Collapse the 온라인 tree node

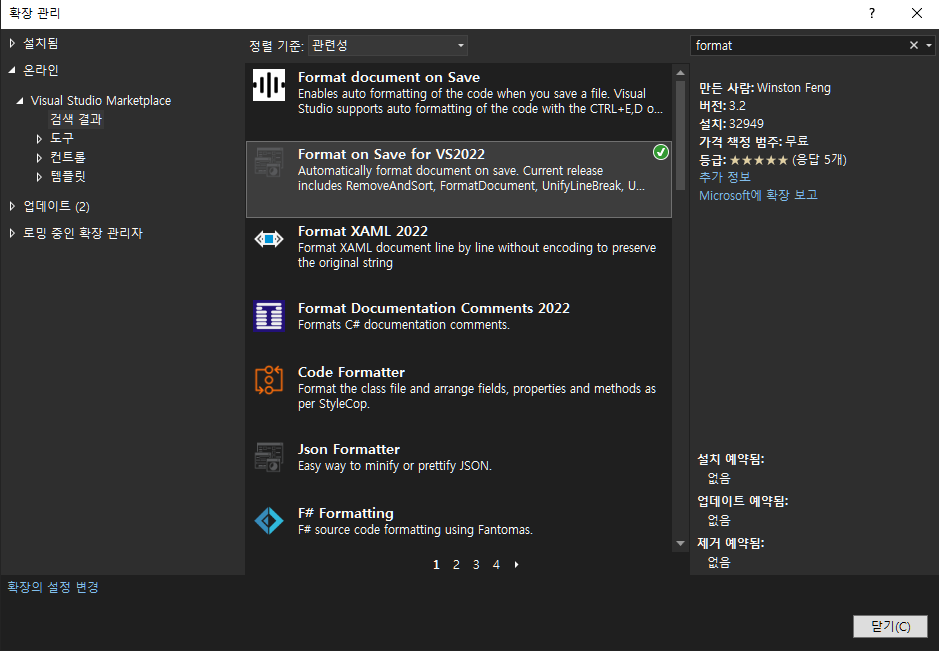pos(12,70)
